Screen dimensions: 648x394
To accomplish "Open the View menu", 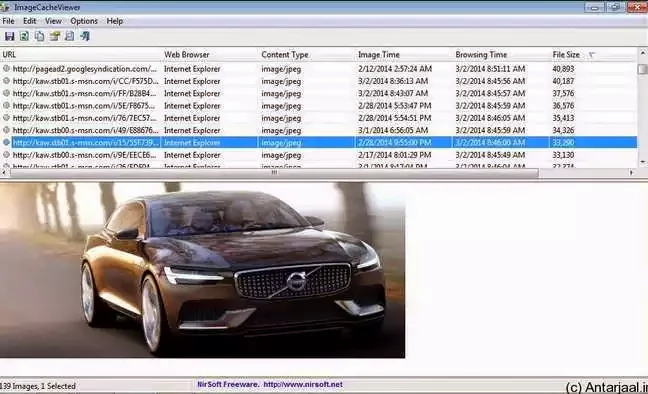I will [x=53, y=21].
